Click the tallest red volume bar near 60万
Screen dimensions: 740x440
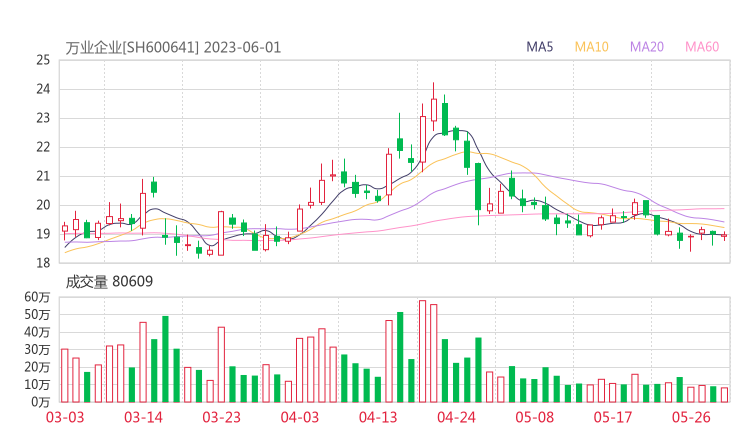[422, 351]
